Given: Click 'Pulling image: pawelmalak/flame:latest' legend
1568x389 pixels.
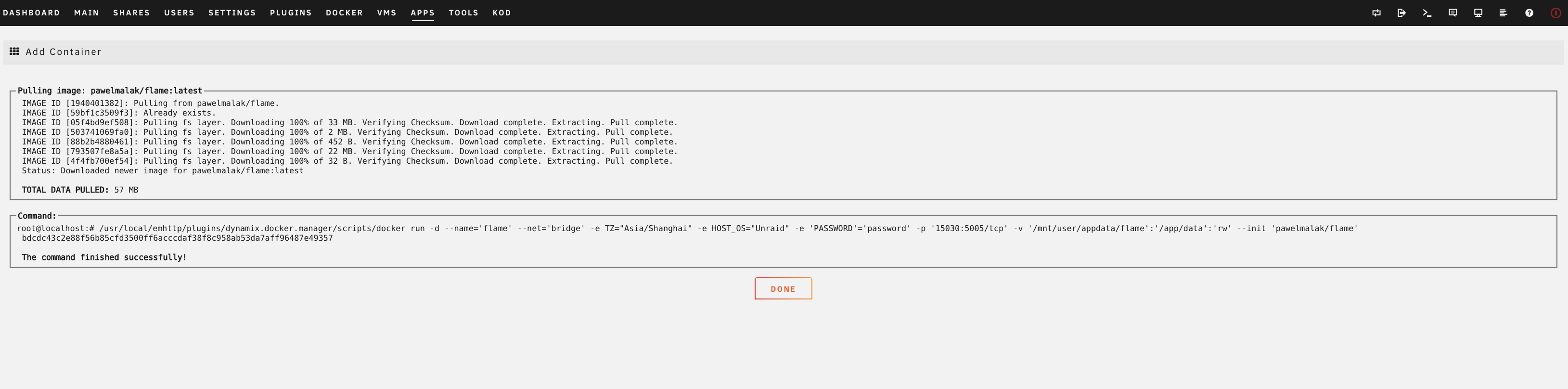Looking at the screenshot, I should pyautogui.click(x=110, y=91).
